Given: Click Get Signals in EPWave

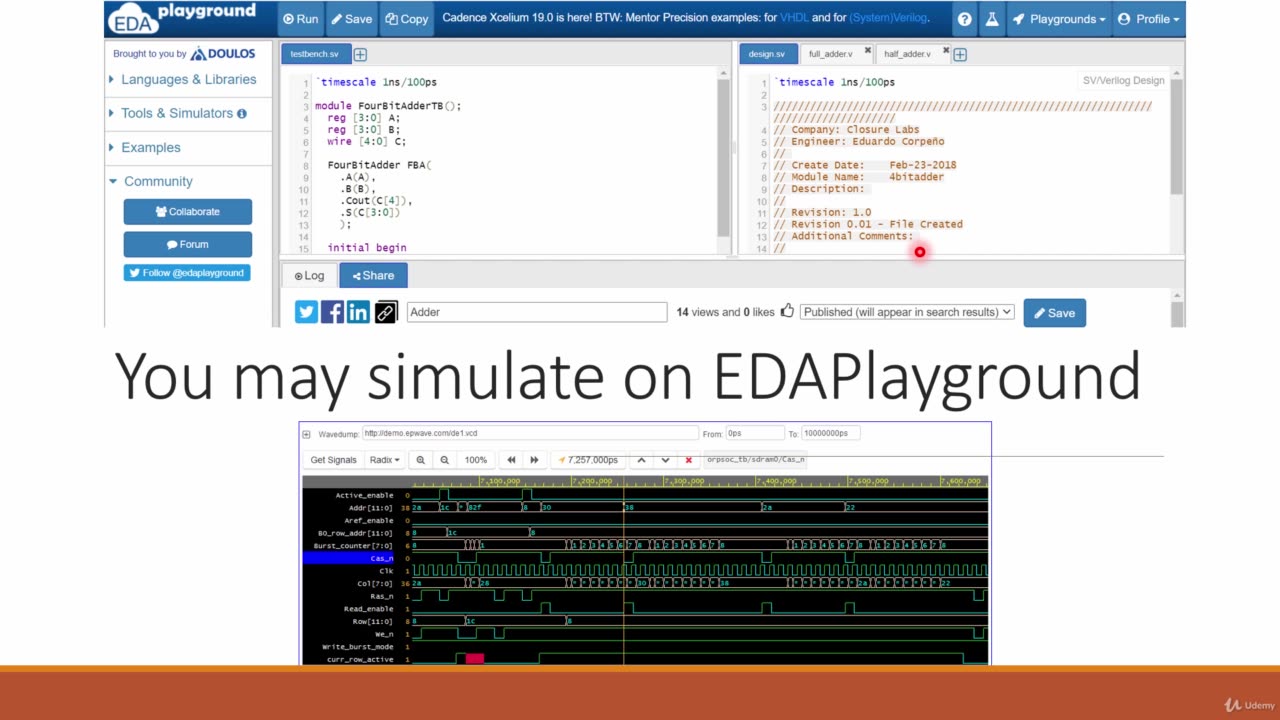Looking at the screenshot, I should coord(333,460).
